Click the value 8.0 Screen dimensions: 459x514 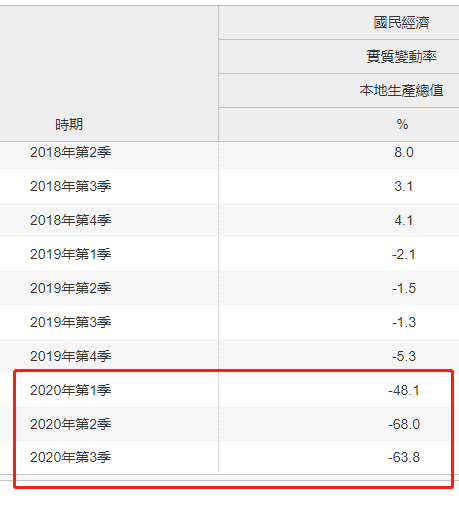point(404,152)
